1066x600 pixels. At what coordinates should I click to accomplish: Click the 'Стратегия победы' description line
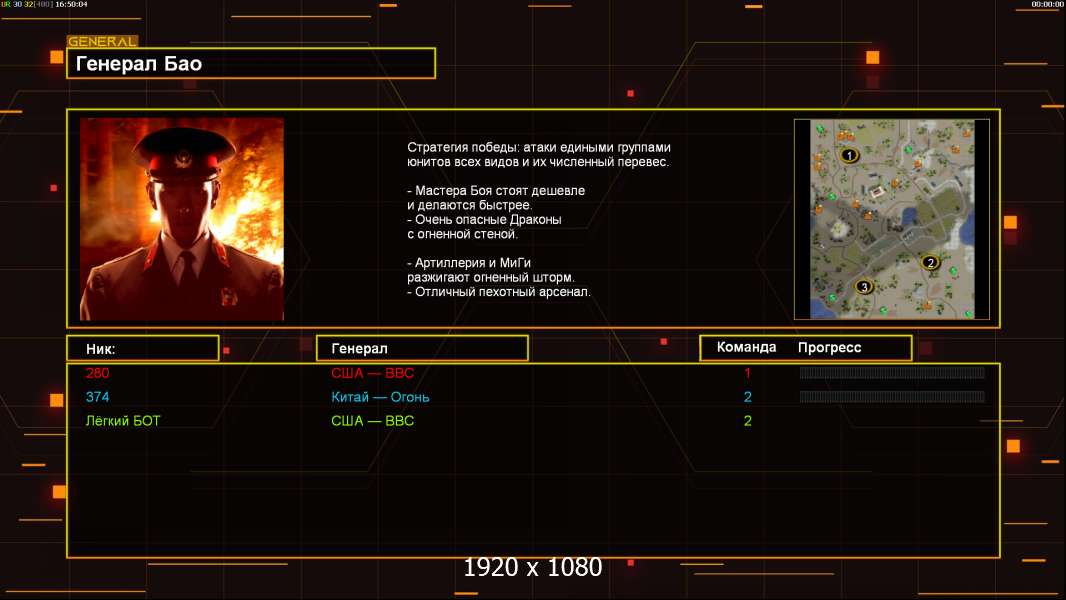pos(538,147)
